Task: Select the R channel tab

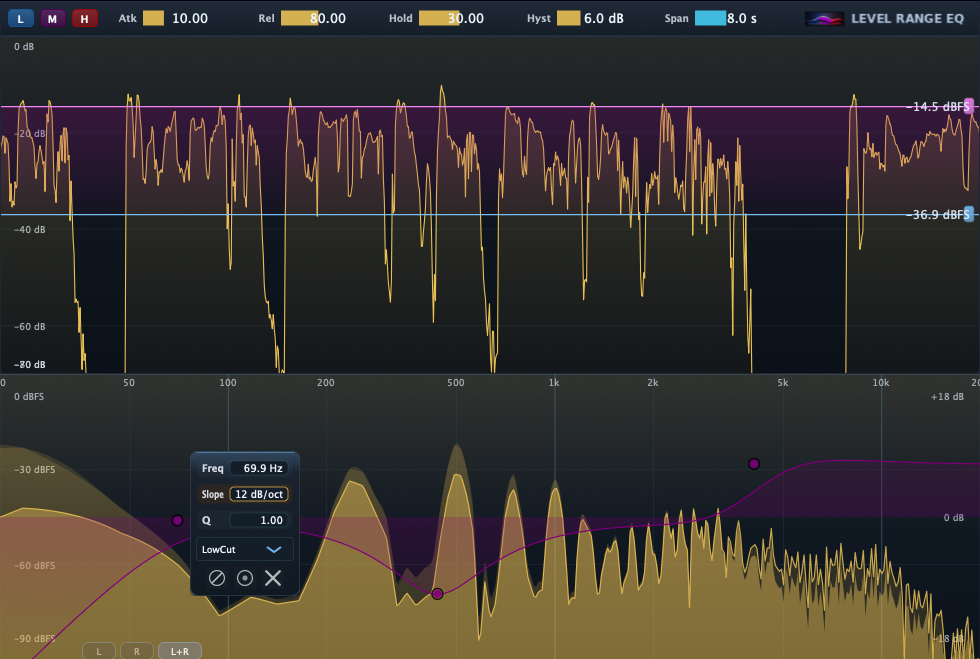Action: point(136,650)
